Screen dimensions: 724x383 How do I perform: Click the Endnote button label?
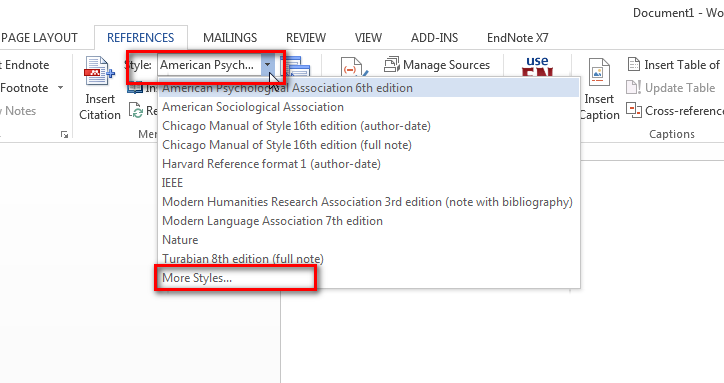pos(24,65)
